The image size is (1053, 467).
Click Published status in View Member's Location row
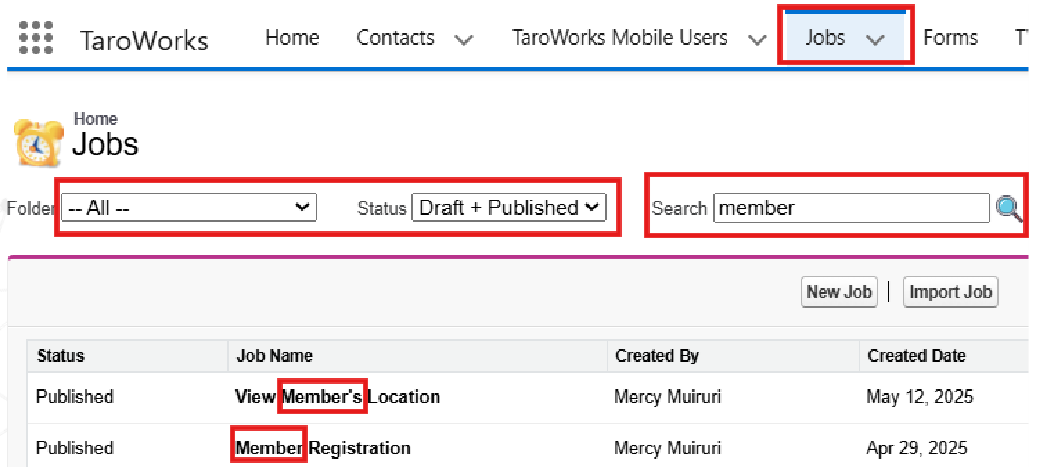[75, 396]
